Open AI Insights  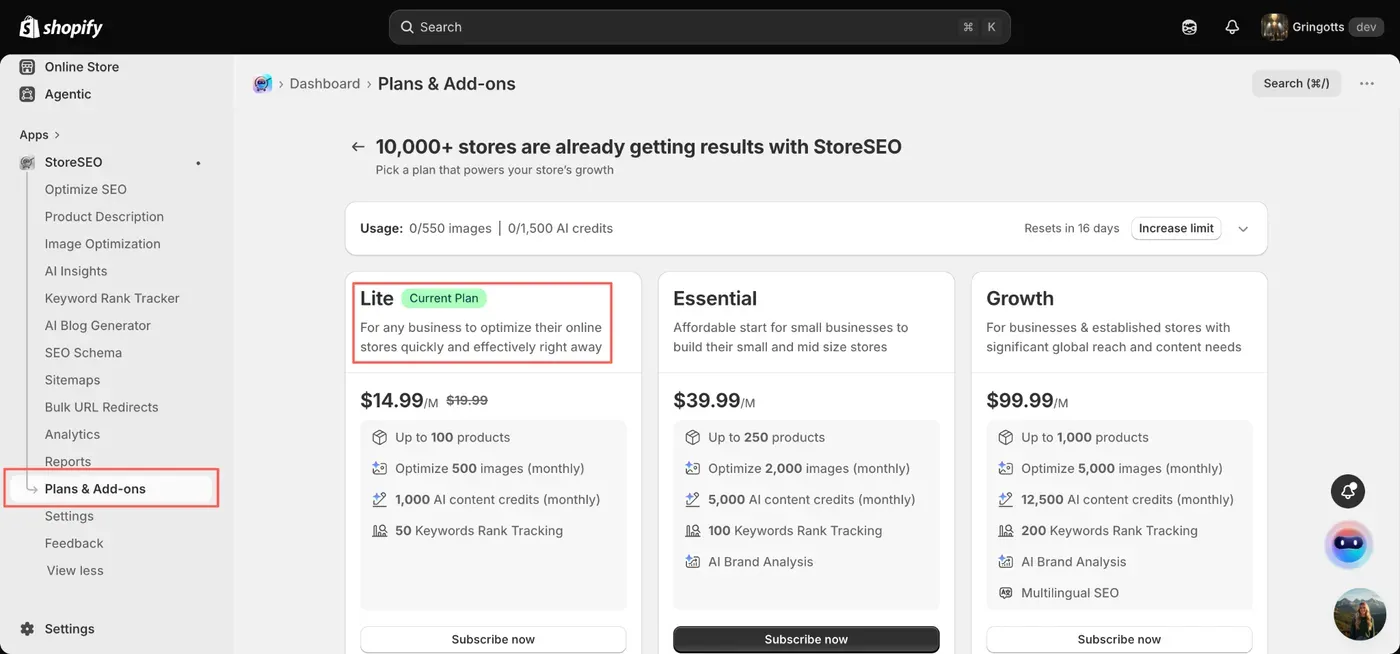tap(76, 271)
